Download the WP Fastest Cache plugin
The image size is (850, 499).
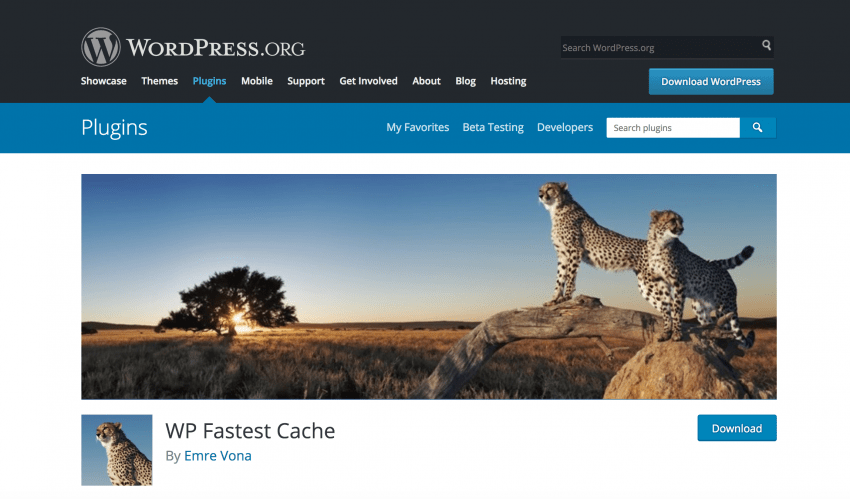point(737,428)
